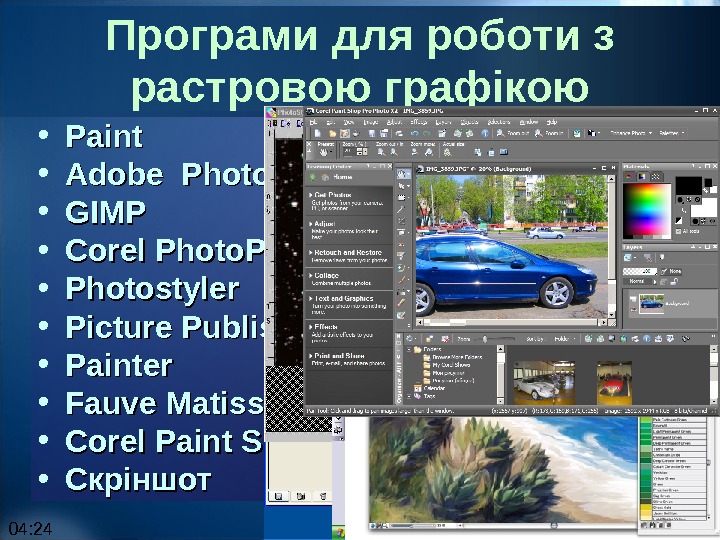Open the Enhance Photo dropdown
The image size is (720, 540).
631,133
